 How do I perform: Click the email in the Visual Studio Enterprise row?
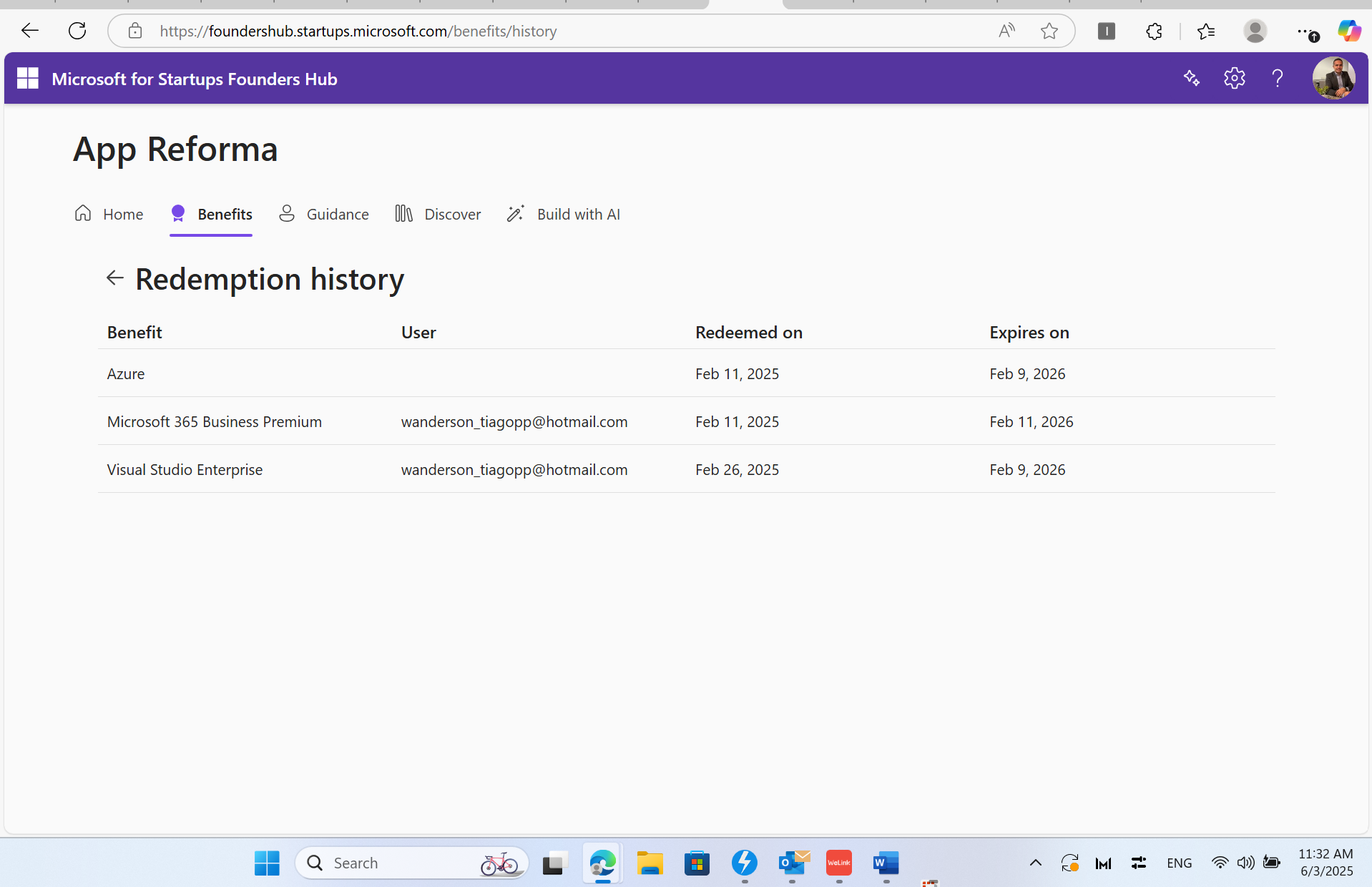click(514, 470)
